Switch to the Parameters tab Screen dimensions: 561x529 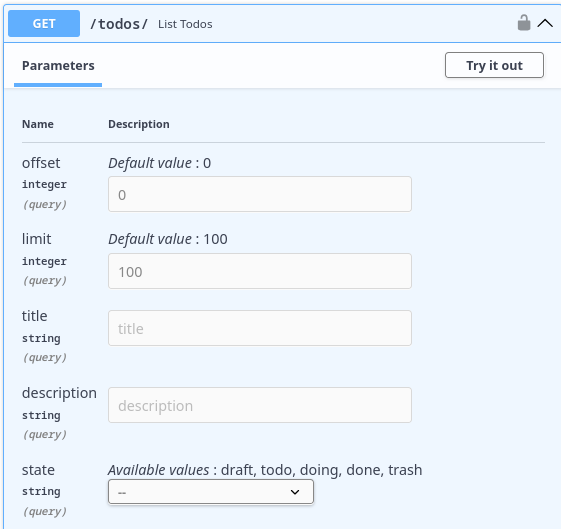tap(58, 66)
